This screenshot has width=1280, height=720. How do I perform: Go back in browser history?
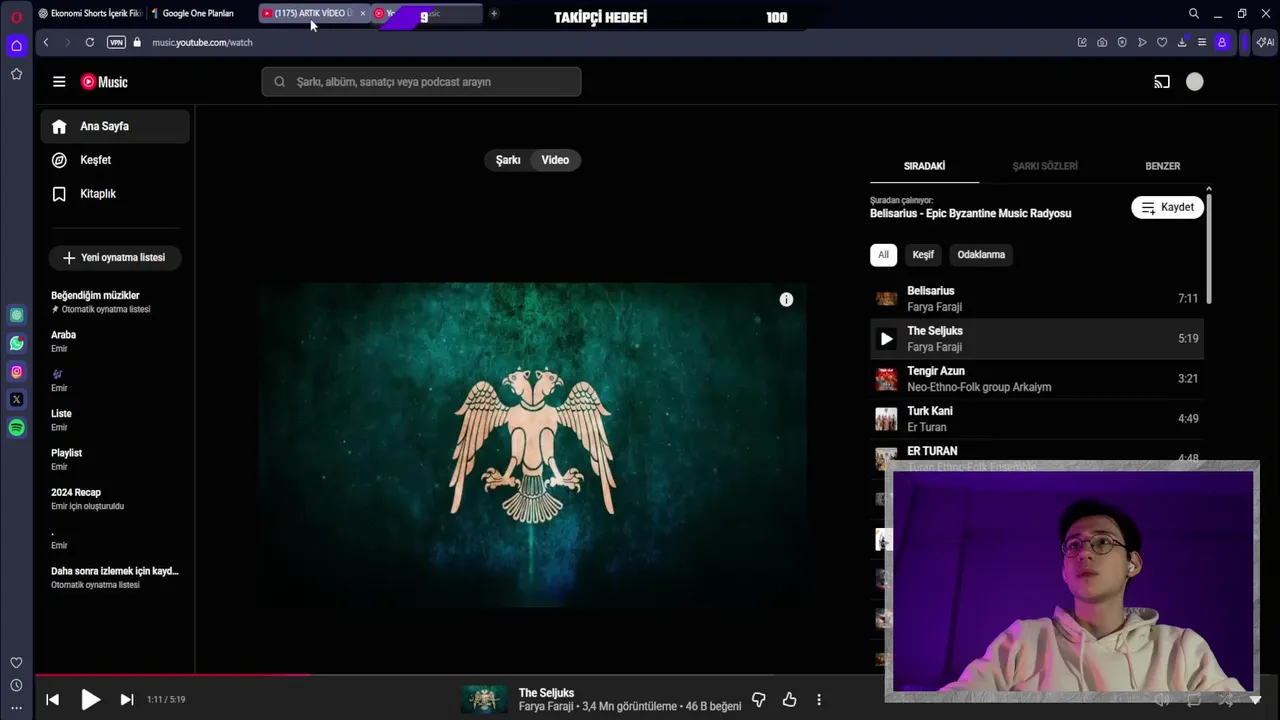46,42
